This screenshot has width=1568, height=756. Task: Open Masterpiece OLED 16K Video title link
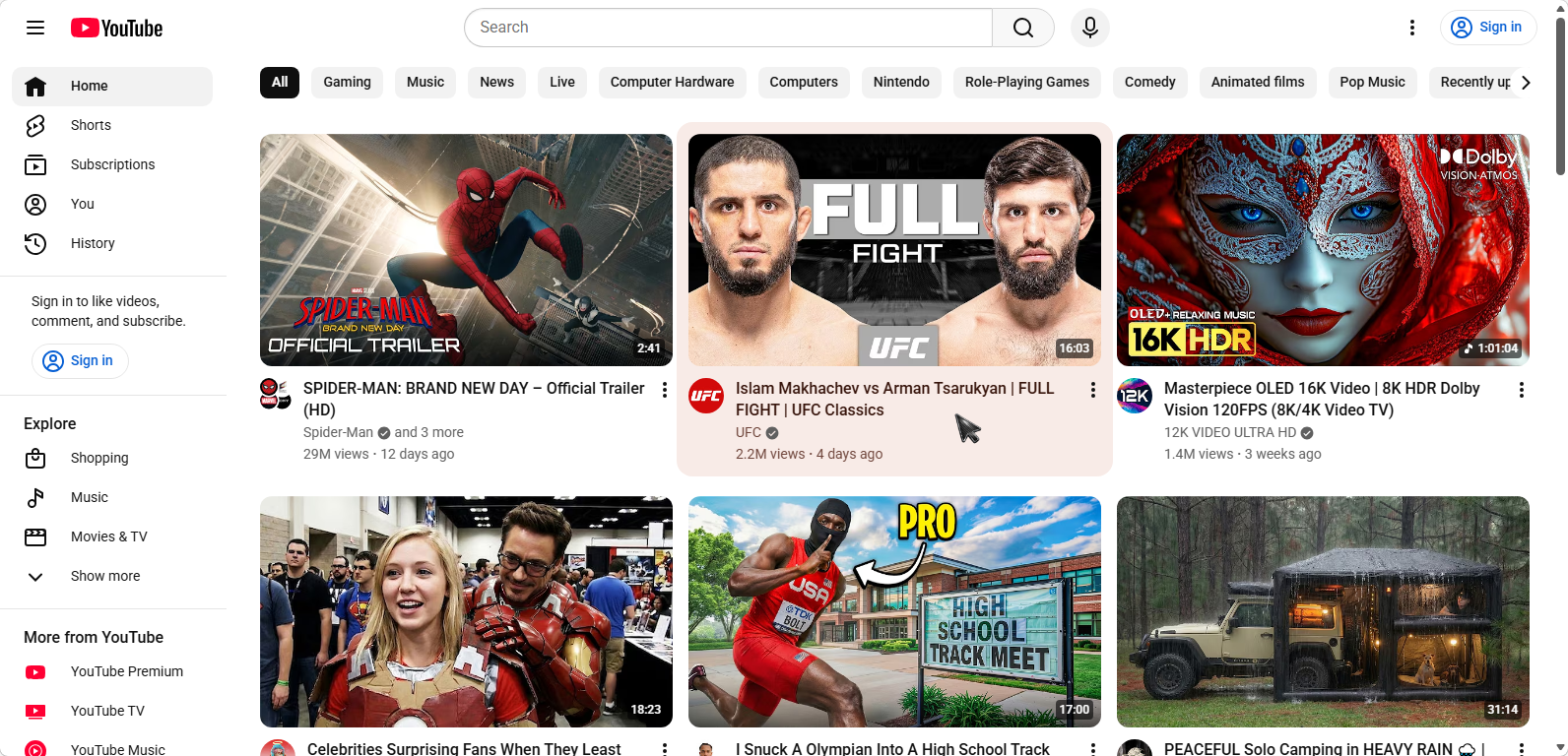point(1322,399)
